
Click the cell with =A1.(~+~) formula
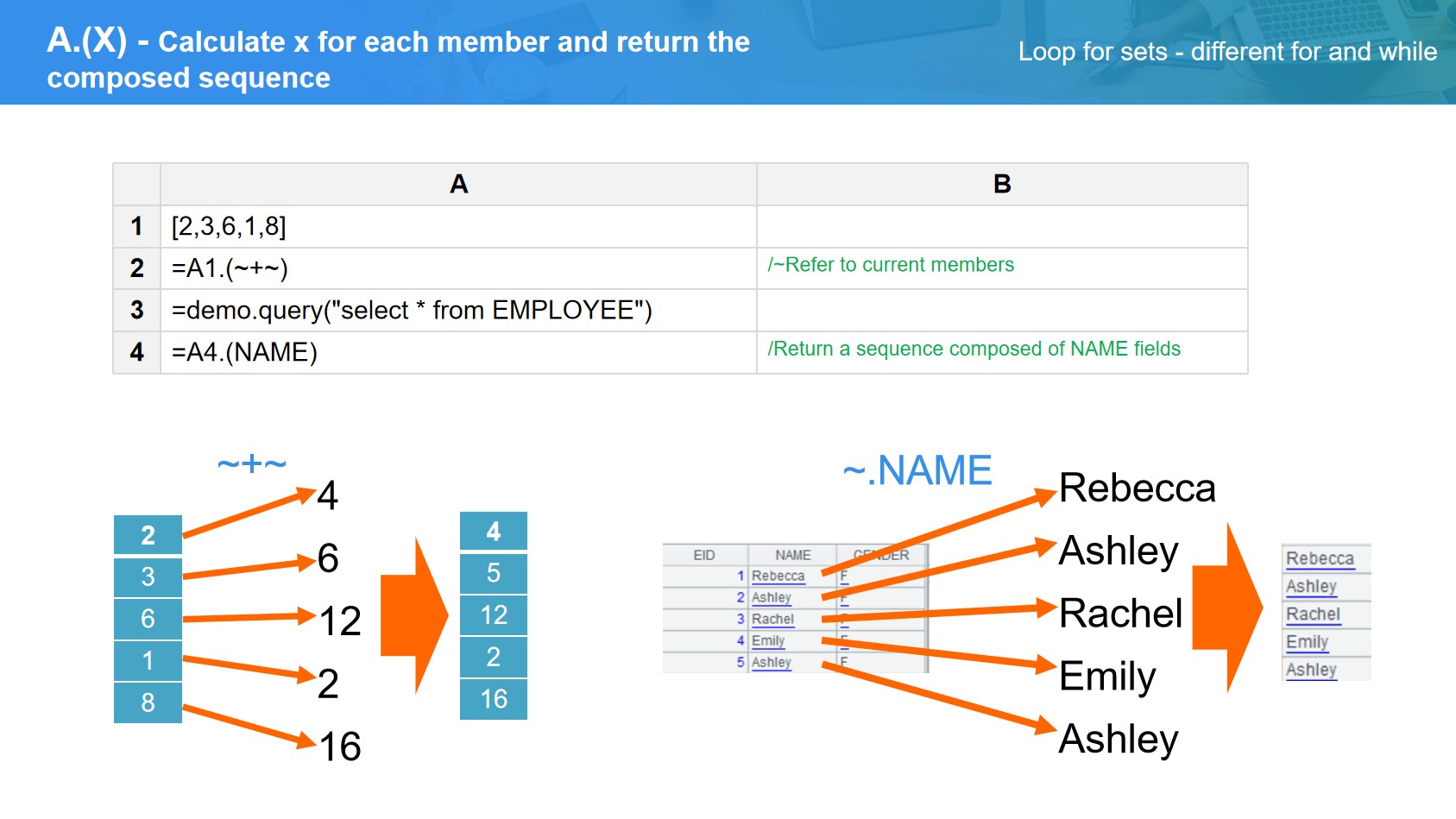click(457, 268)
